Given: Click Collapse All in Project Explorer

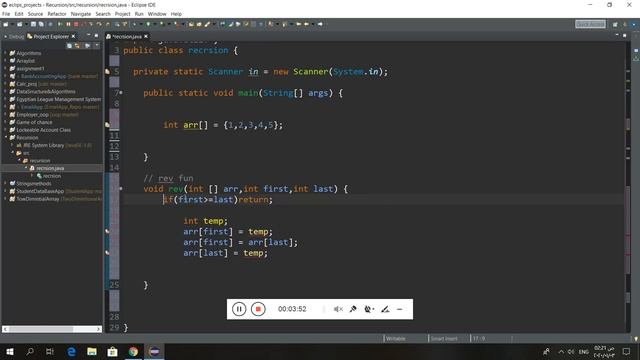Looking at the screenshot, I should 69,46.
